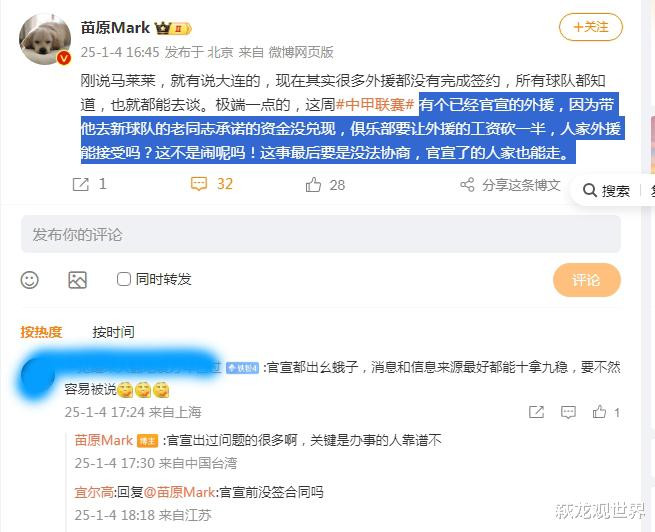Viewport: 655px width, 532px height.
Task: Open the 宜尔高 username link
Action: click(x=94, y=492)
